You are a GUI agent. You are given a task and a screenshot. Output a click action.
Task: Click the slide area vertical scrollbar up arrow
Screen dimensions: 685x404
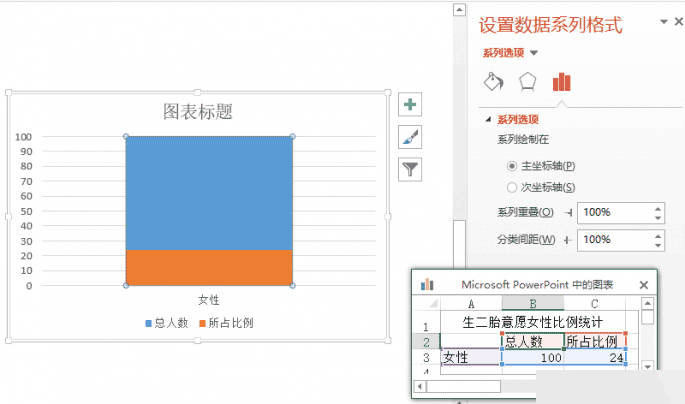(x=459, y=9)
